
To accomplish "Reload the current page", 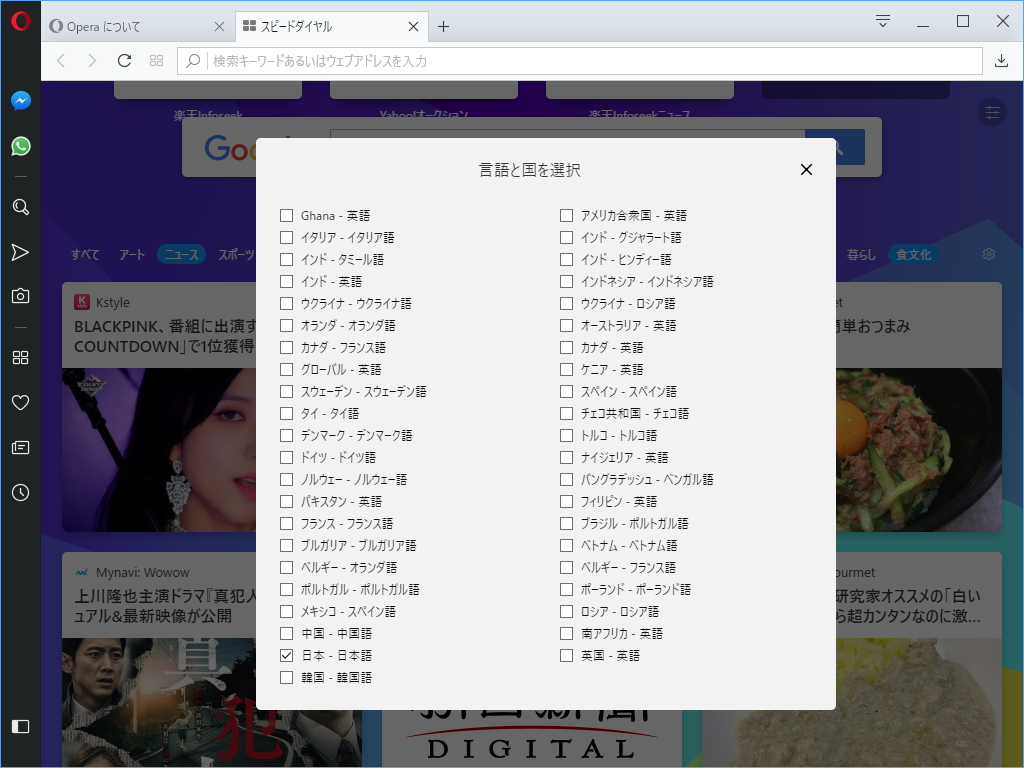I will [x=123, y=60].
